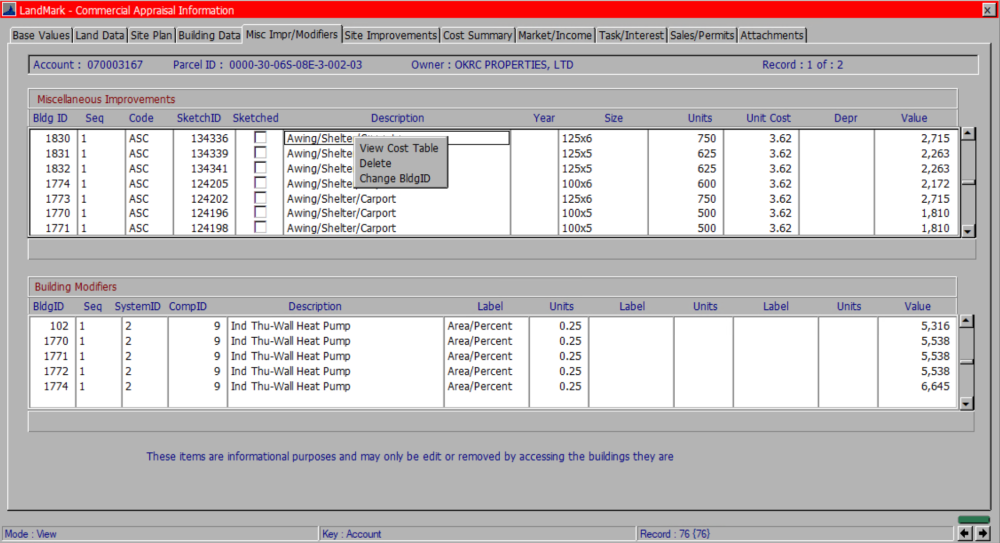
Task: Click the Building Modifiers scrollbar thumb
Action: [967, 362]
